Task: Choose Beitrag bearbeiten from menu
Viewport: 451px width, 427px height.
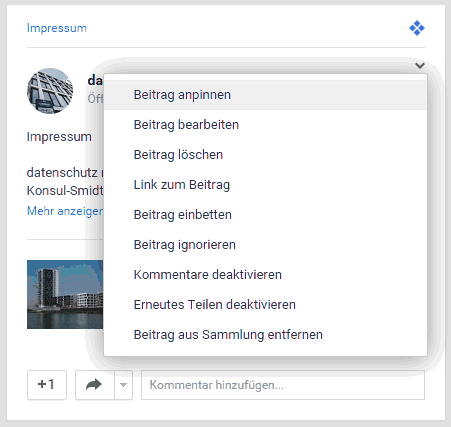Action: (x=265, y=125)
